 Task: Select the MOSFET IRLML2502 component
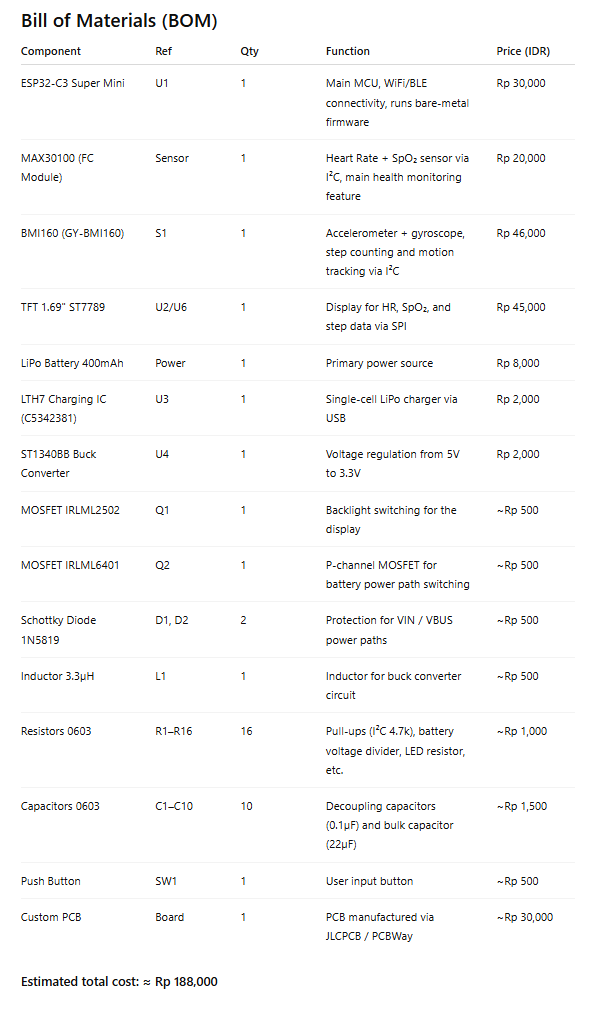[x=70, y=510]
